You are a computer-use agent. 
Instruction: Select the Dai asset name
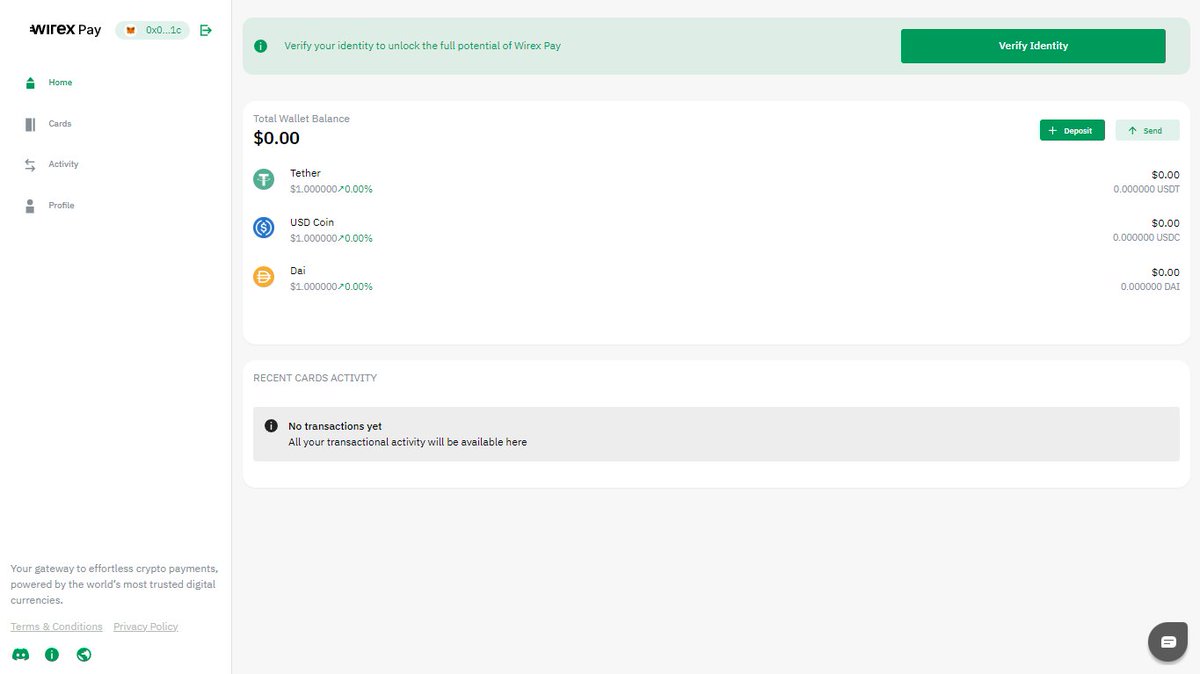[298, 271]
